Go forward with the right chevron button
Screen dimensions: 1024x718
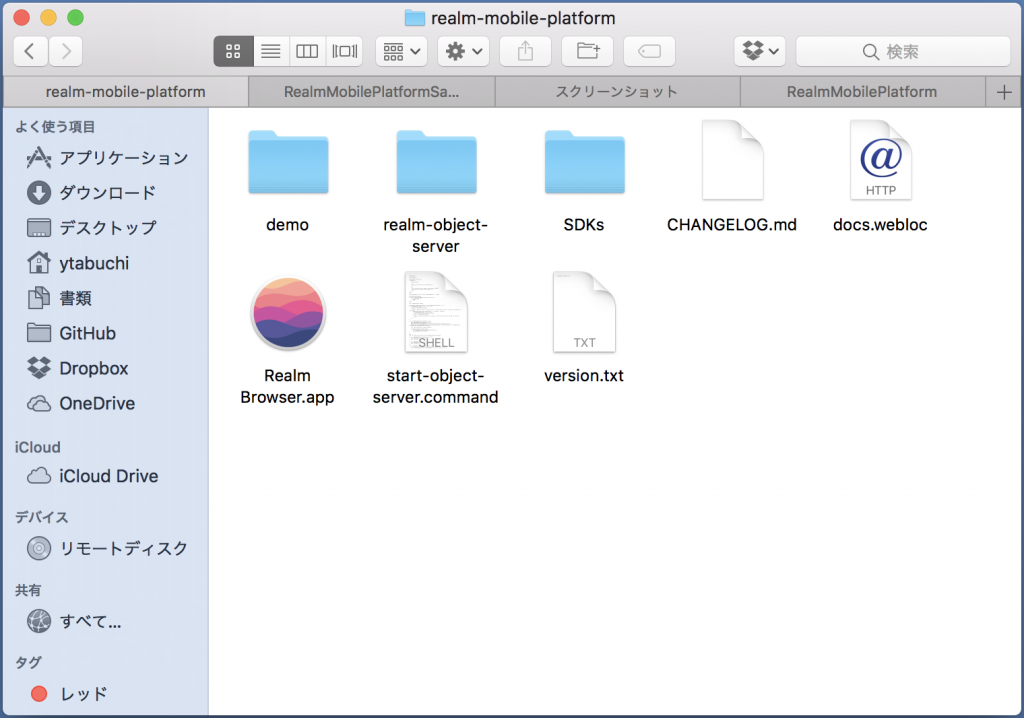tap(65, 51)
